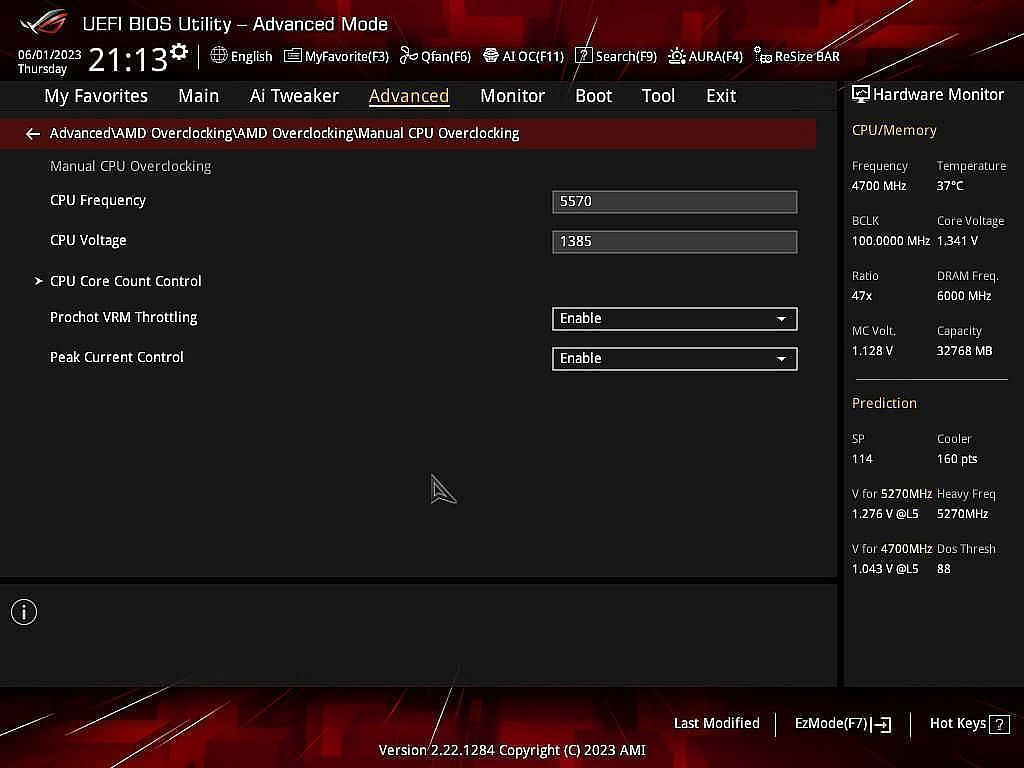The width and height of the screenshot is (1024, 768).
Task: Click the Dos Thresh value 88
Action: tap(944, 569)
